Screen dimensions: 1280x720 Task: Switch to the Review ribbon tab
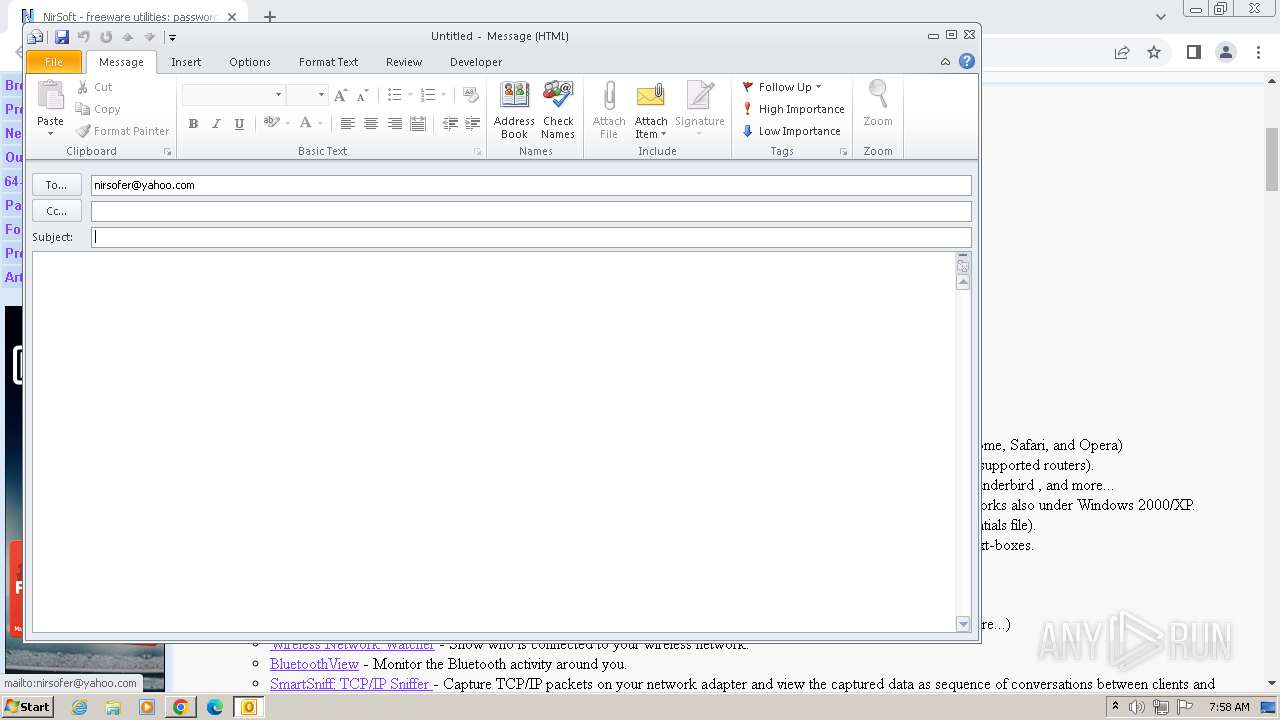coord(404,62)
